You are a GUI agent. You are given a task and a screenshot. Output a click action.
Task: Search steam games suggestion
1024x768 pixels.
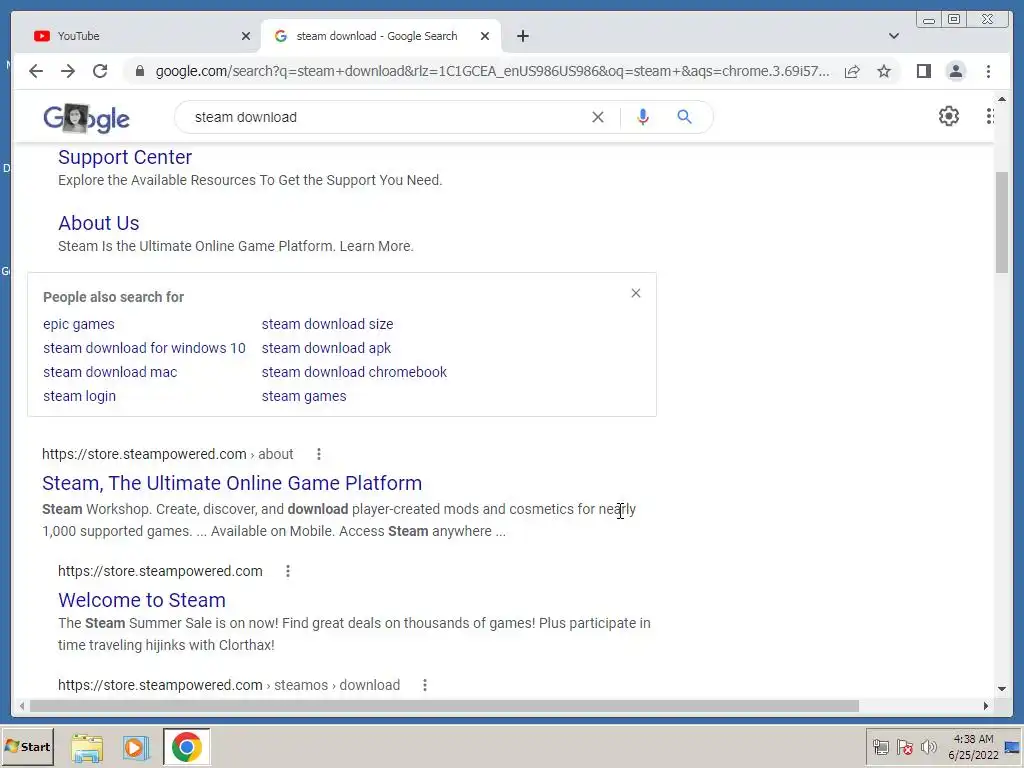(304, 396)
